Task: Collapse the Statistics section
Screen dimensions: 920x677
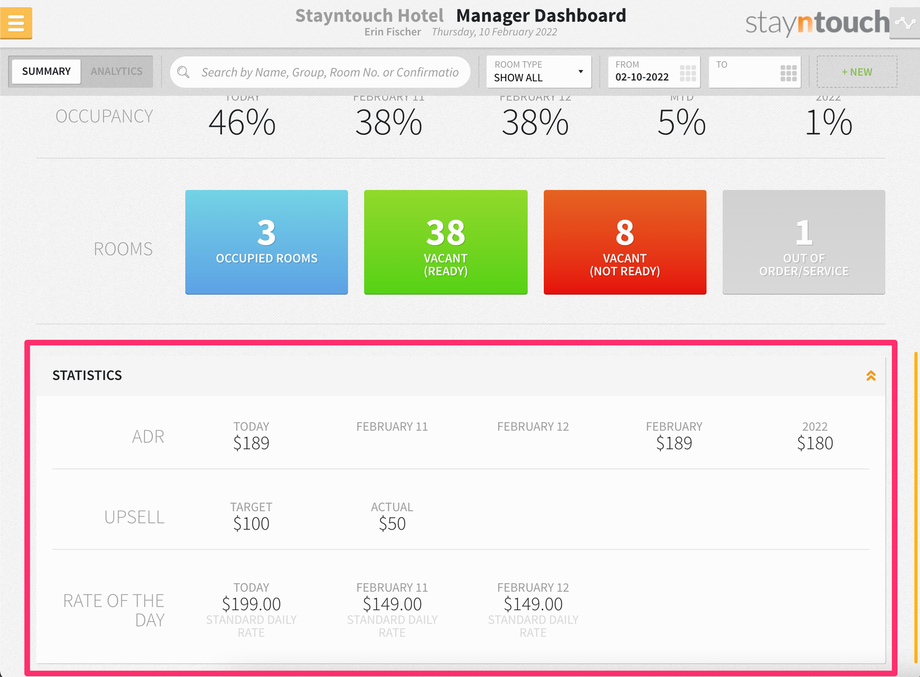Action: pyautogui.click(x=871, y=375)
